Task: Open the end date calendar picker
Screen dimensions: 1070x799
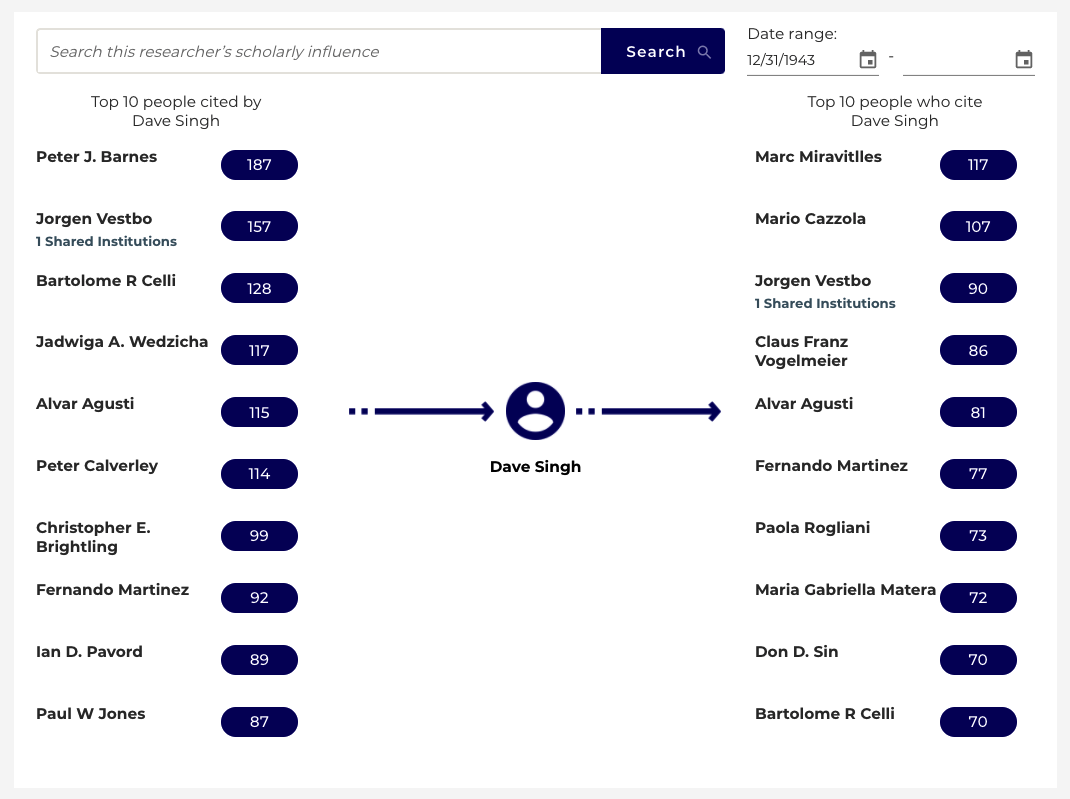Action: pos(1024,59)
